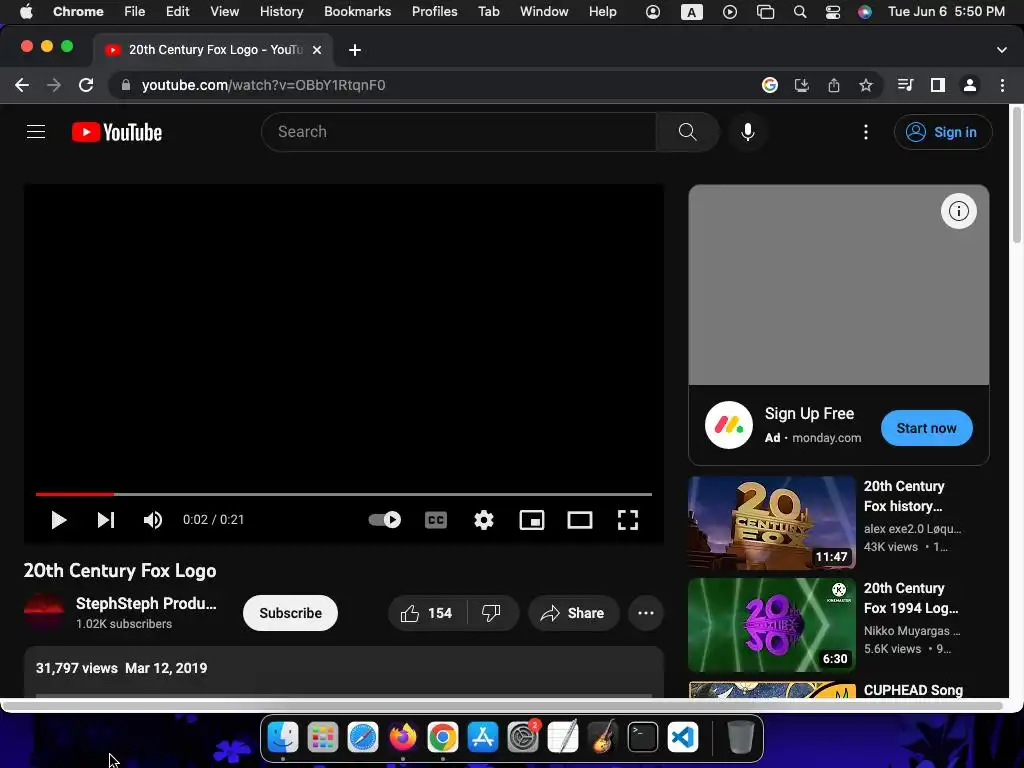1024x768 pixels.
Task: Open YouTube settings three-dot menu
Action: coord(866,132)
